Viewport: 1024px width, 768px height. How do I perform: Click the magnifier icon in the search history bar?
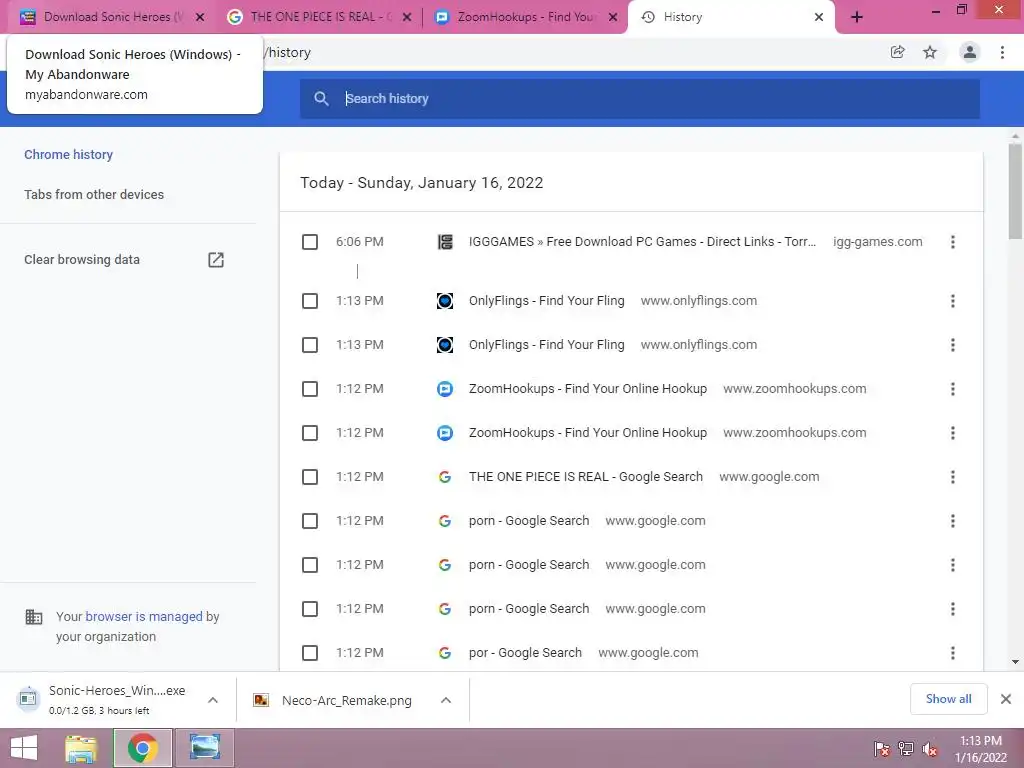click(x=321, y=99)
